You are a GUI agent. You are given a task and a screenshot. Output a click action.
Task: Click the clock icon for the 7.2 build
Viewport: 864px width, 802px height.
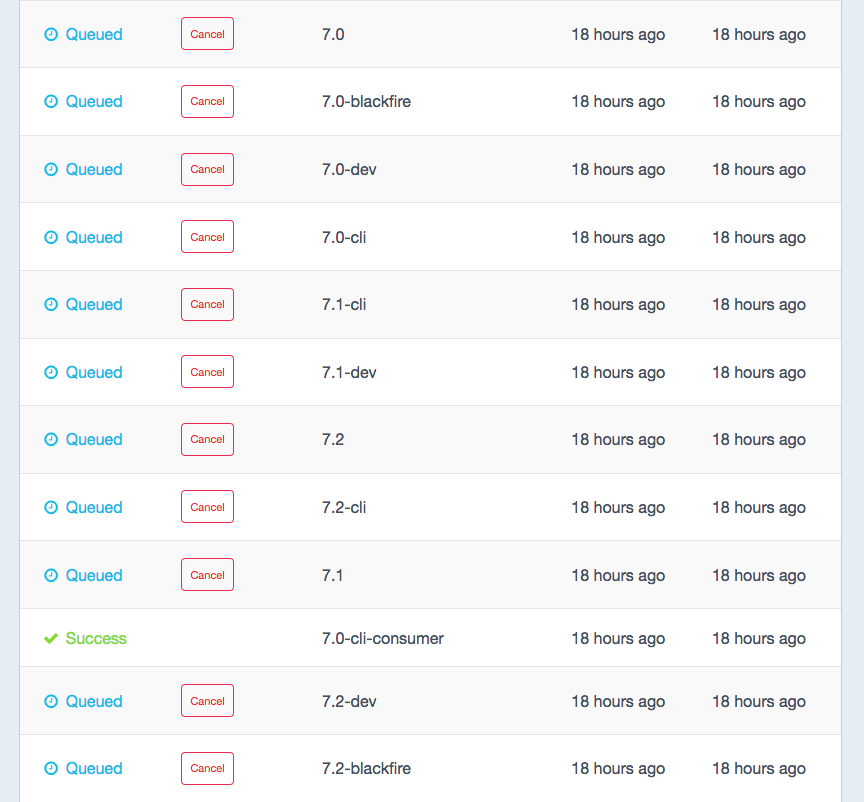pyautogui.click(x=50, y=439)
